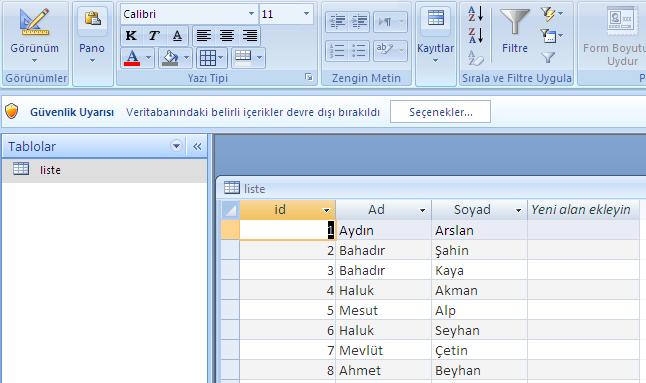The height and width of the screenshot is (383, 646).
Task: Click the bulleted list icon
Action: point(358,51)
